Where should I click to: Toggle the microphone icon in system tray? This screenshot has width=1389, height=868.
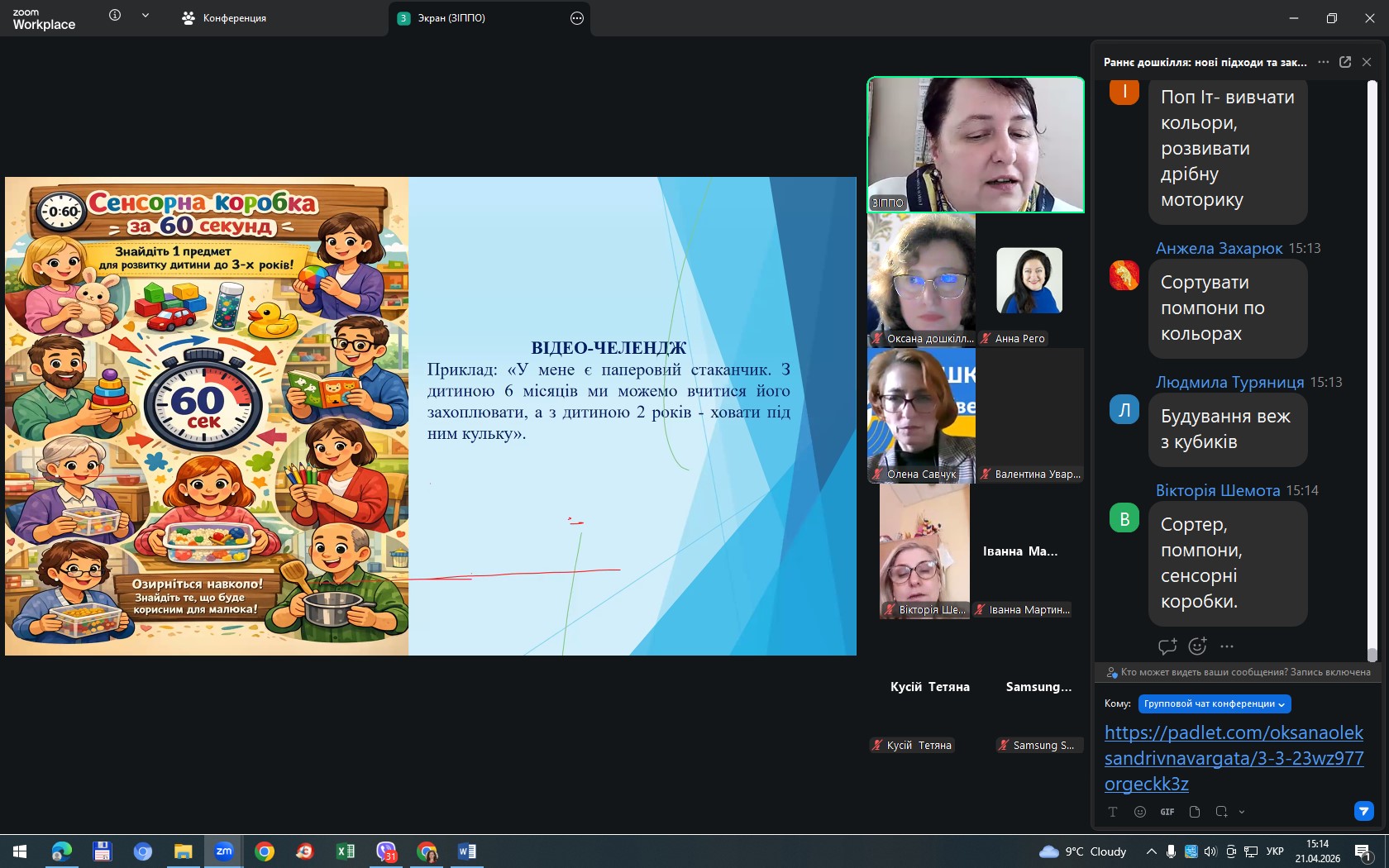click(x=1171, y=851)
